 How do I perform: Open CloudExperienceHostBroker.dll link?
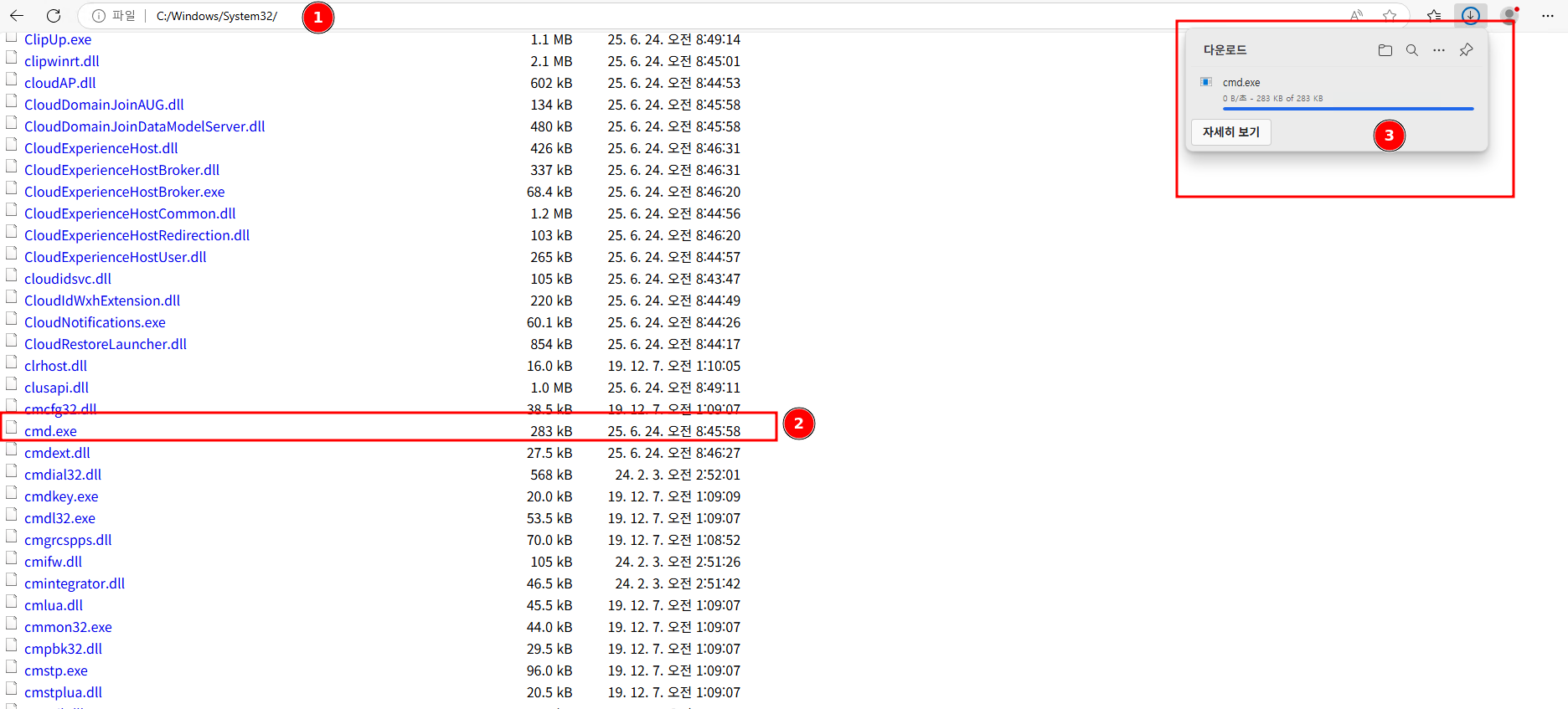[x=121, y=170]
